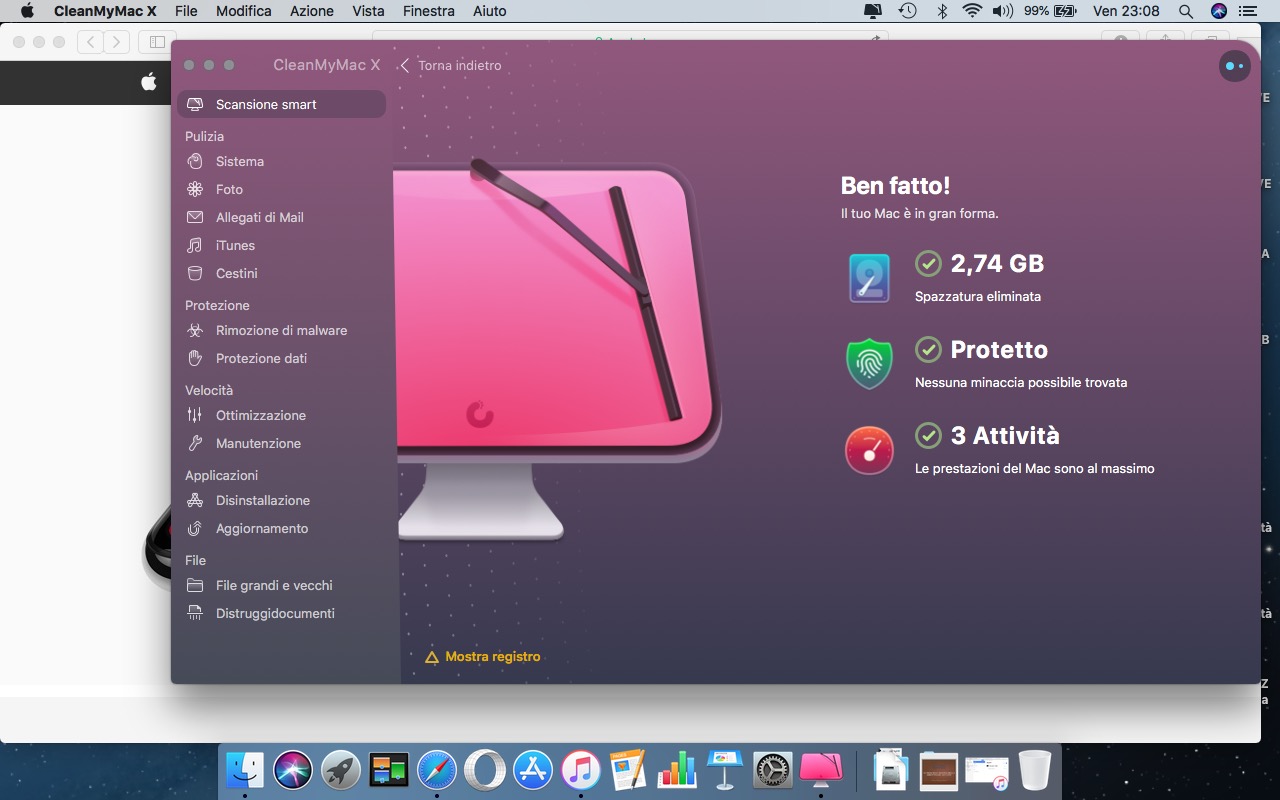Open the Vista menu

(x=368, y=11)
